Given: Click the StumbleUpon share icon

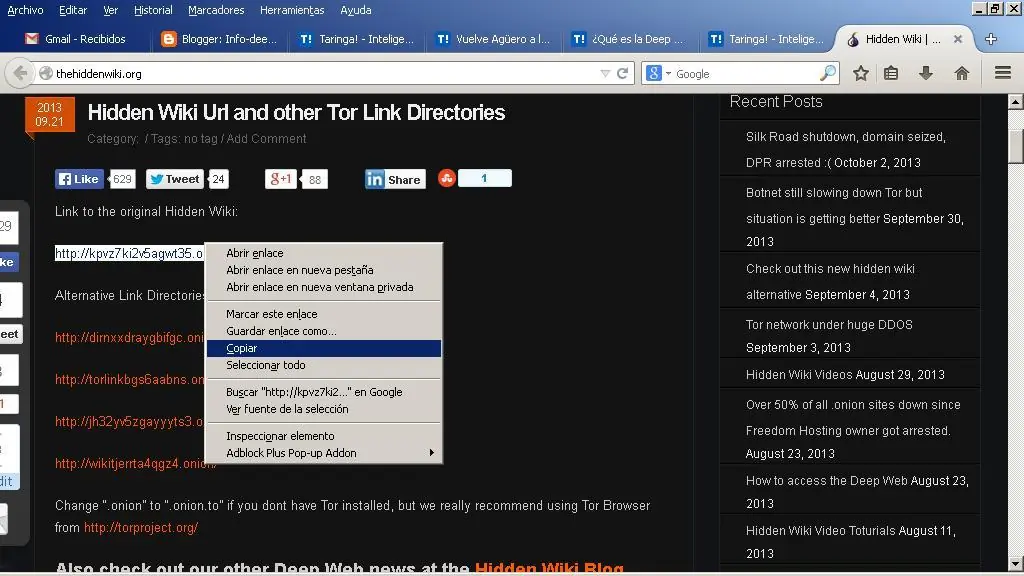Looking at the screenshot, I should (x=447, y=178).
